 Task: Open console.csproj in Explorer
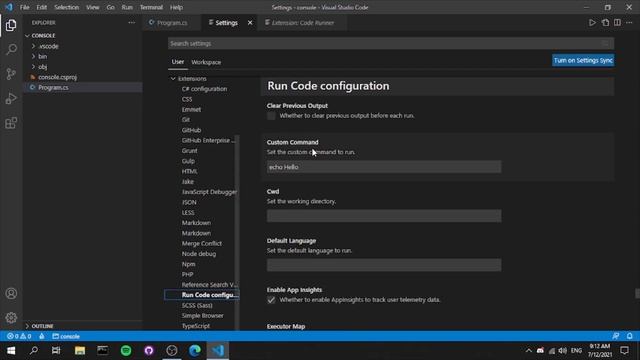[x=58, y=77]
